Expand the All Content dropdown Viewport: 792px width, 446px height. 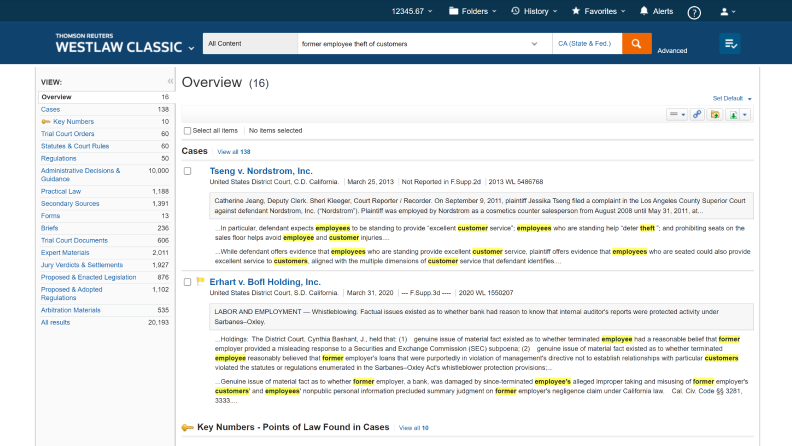point(249,44)
